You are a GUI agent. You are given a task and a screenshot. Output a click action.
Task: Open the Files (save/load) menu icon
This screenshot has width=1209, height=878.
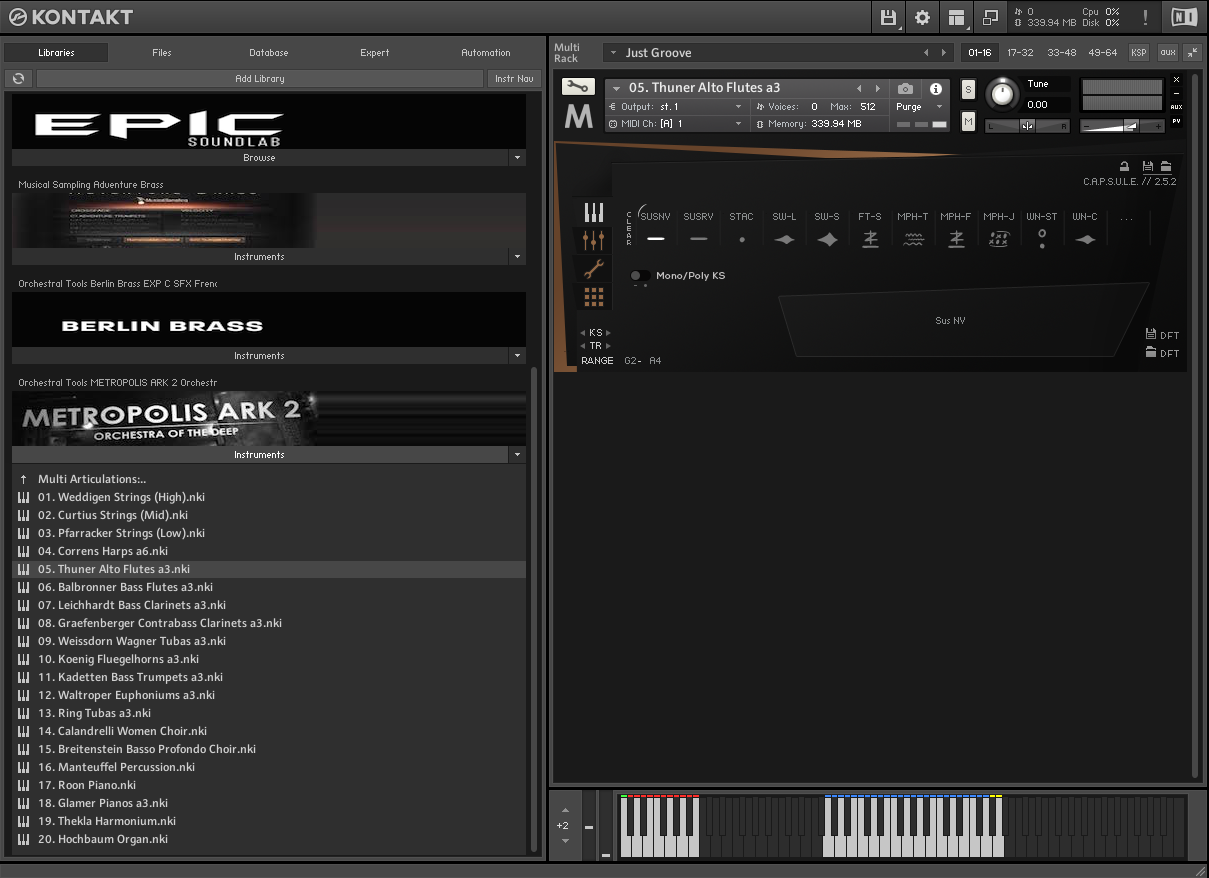pos(888,17)
